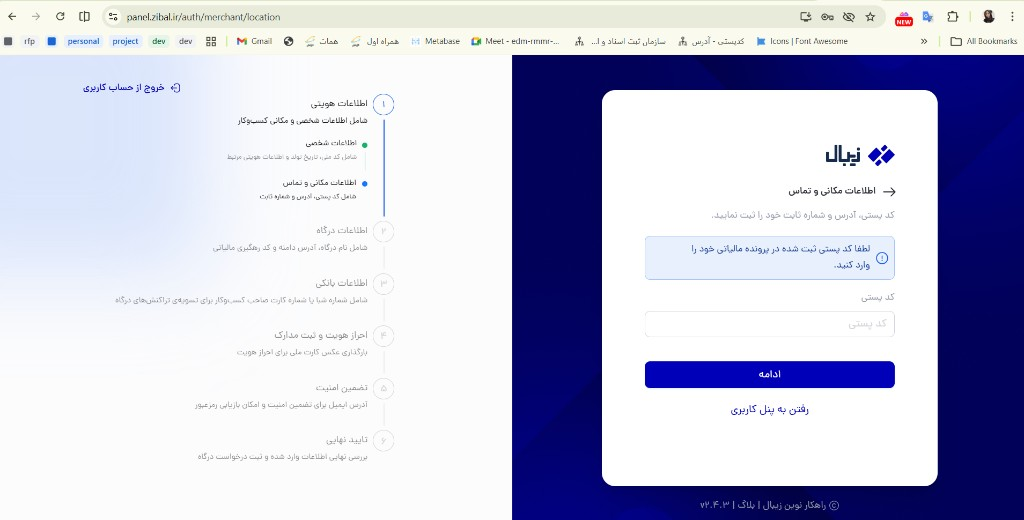Viewport: 1024px width, 520px height.
Task: Focus the کد پستی postal code input
Action: tap(769, 324)
